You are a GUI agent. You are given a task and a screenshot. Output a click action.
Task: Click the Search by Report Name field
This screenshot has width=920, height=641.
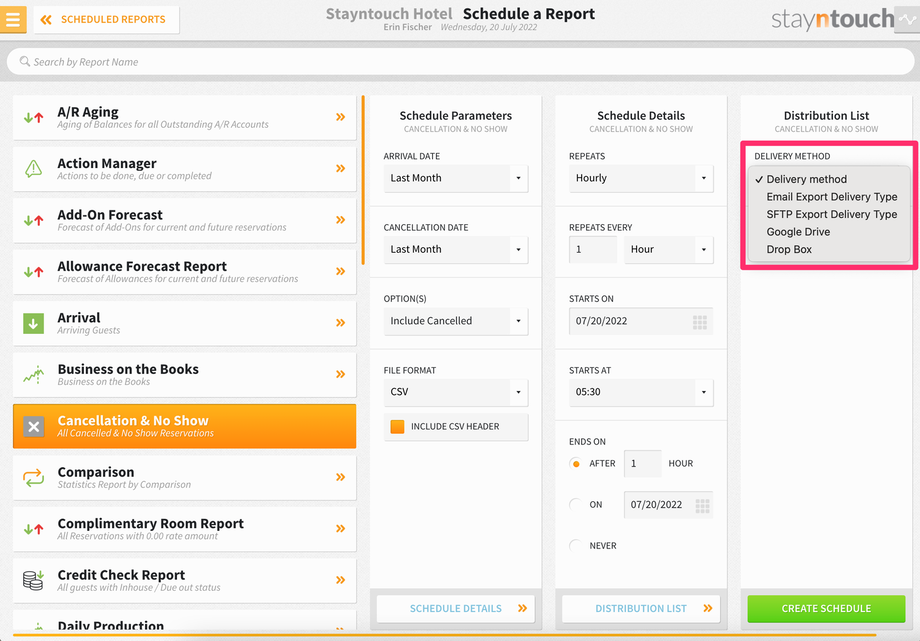(460, 62)
